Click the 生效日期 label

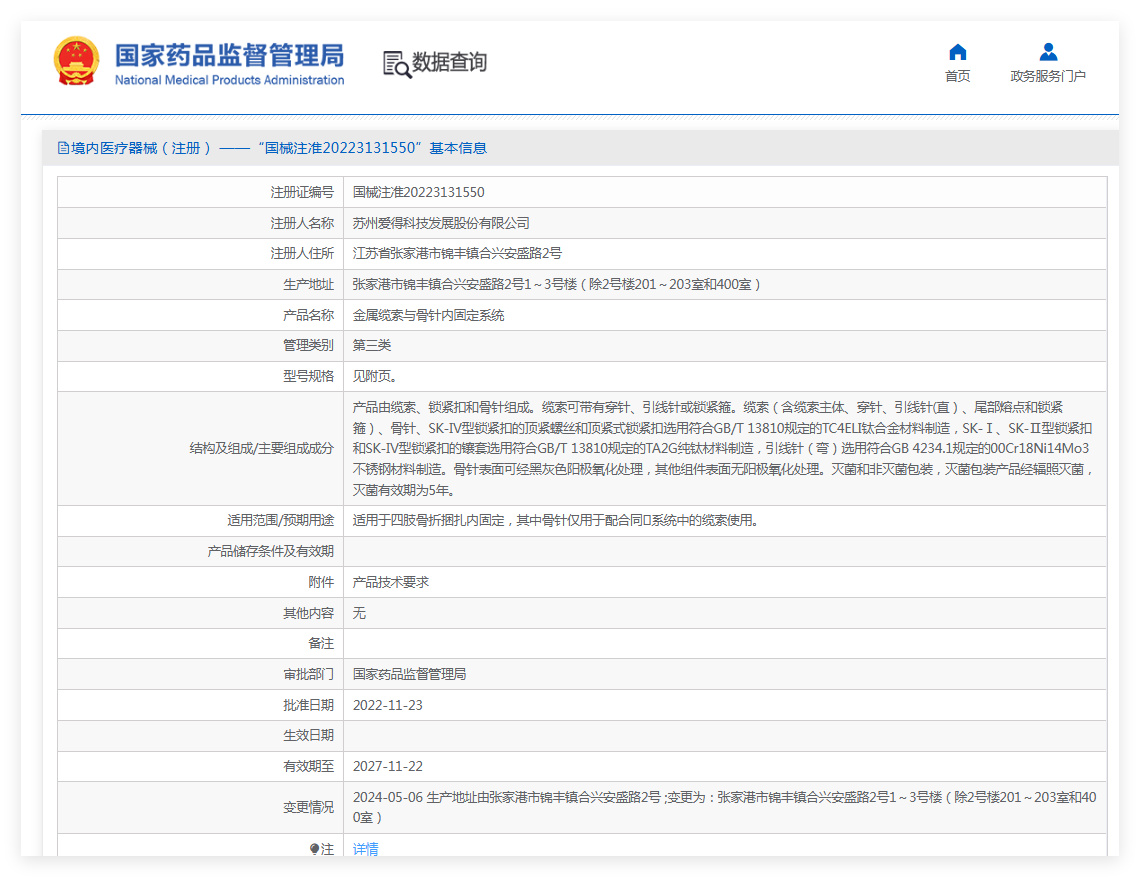[308, 736]
